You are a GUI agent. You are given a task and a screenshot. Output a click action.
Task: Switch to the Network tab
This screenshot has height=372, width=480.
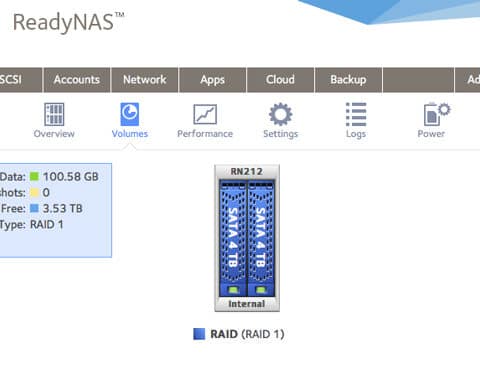point(145,80)
